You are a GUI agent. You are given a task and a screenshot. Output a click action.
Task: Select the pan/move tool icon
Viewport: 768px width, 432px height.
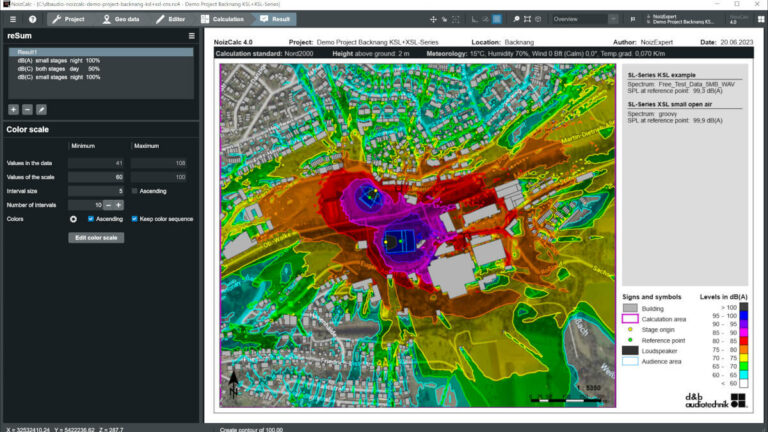coord(433,19)
